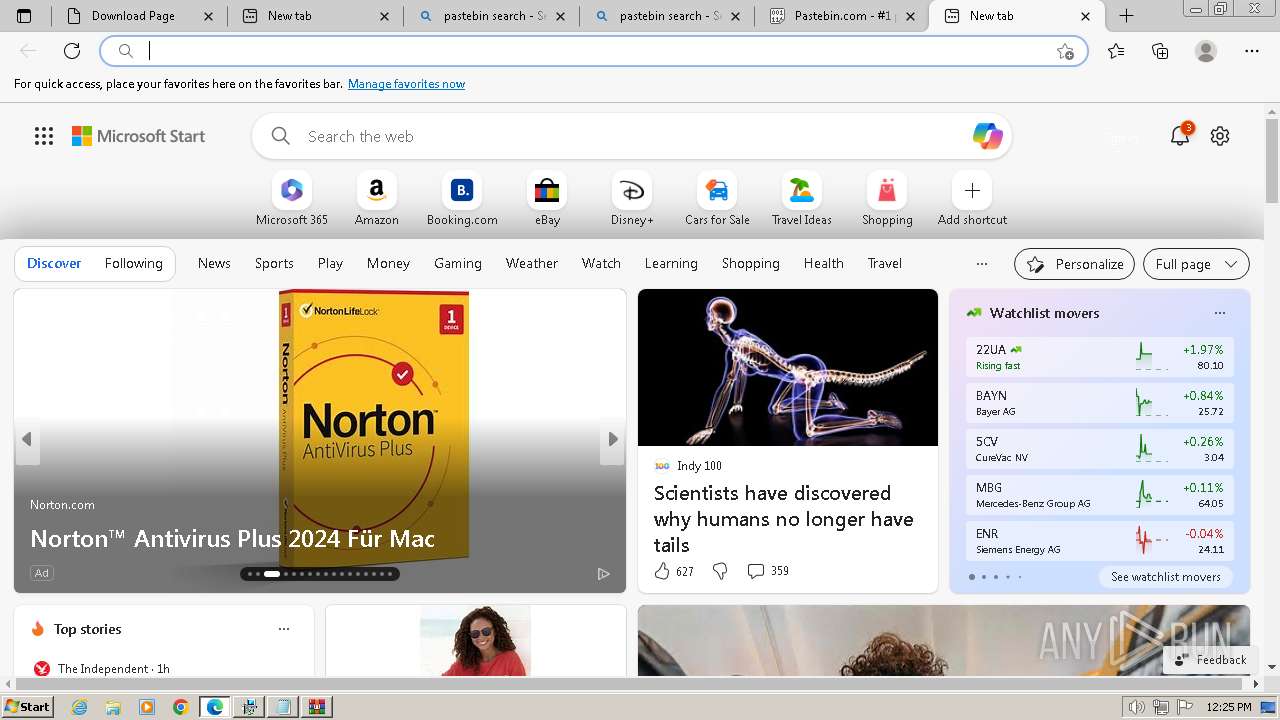1280x720 pixels.
Task: Launch Chrome from the taskbar
Action: (x=180, y=707)
